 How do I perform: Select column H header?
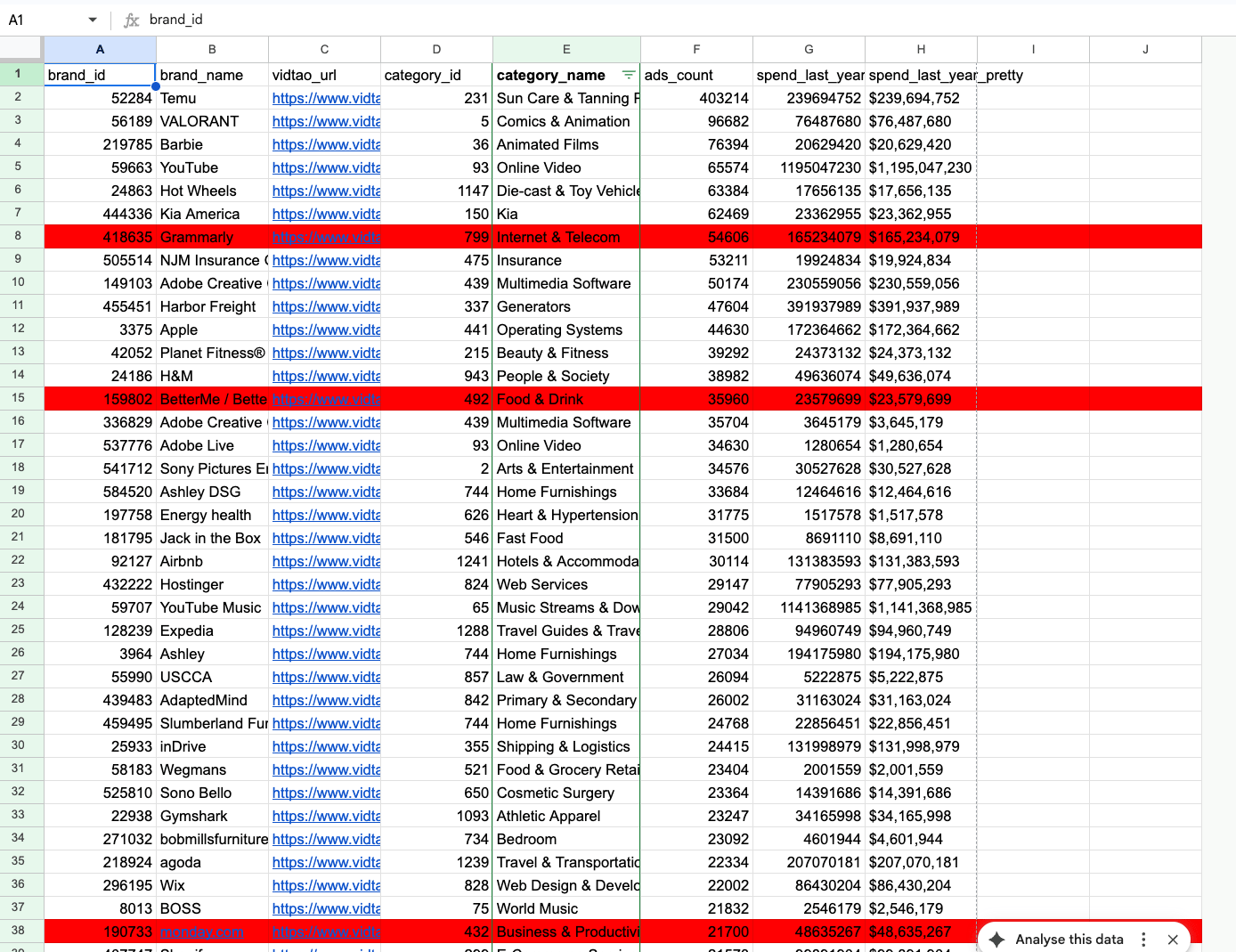tap(921, 50)
